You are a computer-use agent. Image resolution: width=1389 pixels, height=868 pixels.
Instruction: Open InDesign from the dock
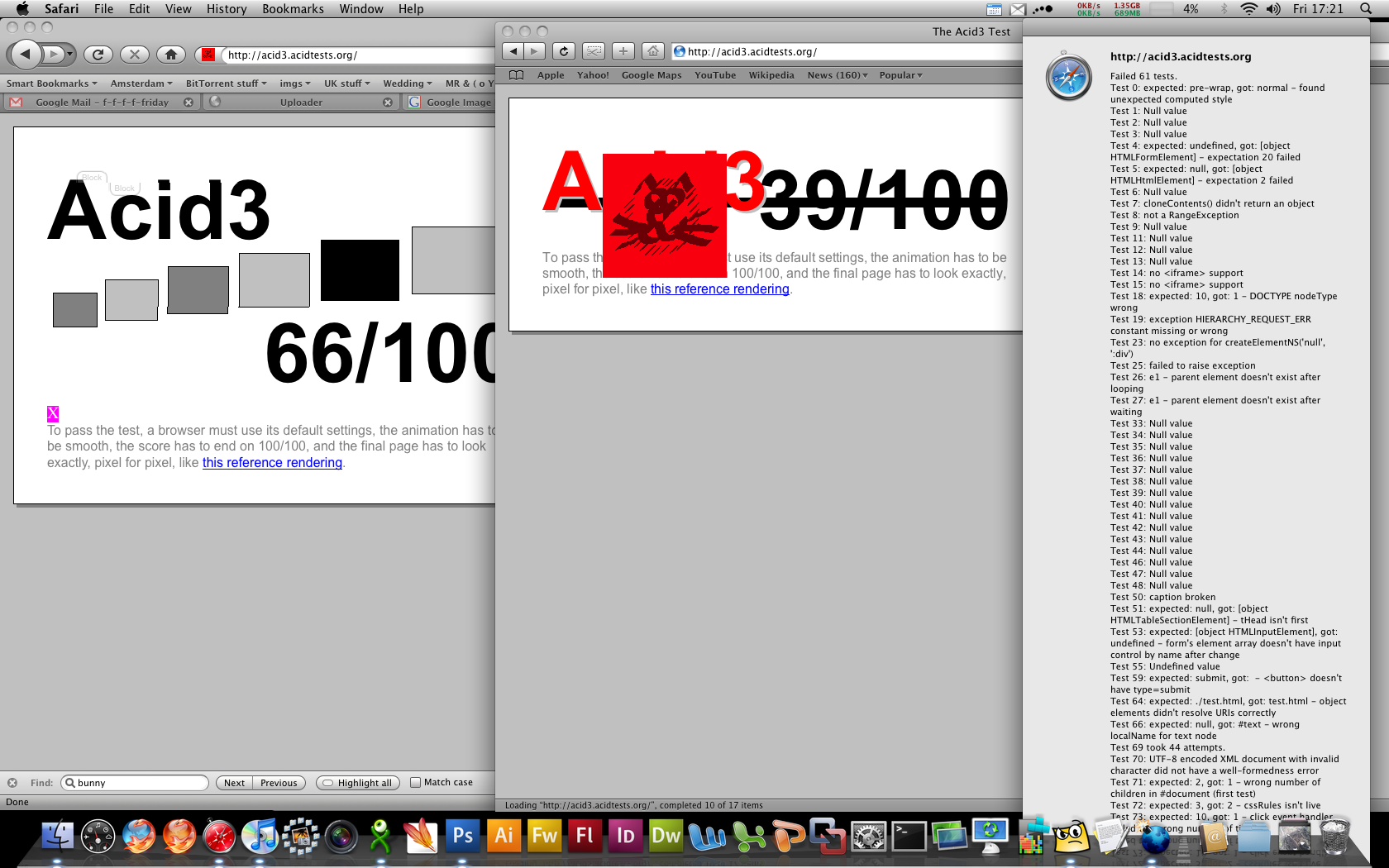[x=625, y=836]
